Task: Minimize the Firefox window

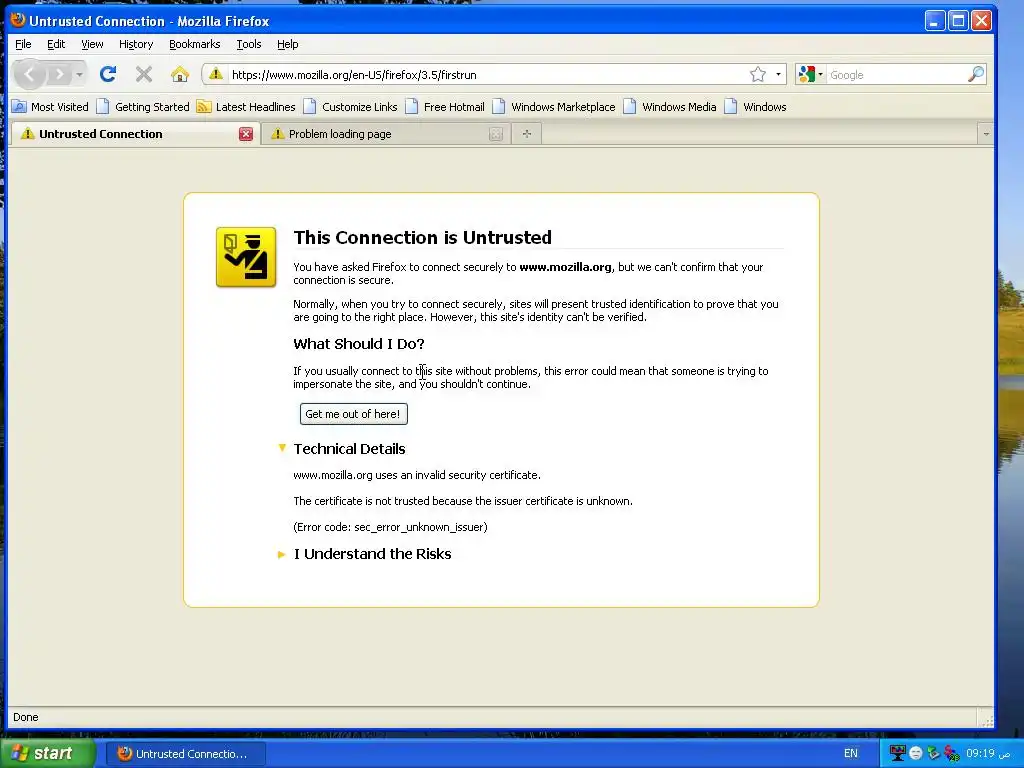Action: (x=935, y=21)
